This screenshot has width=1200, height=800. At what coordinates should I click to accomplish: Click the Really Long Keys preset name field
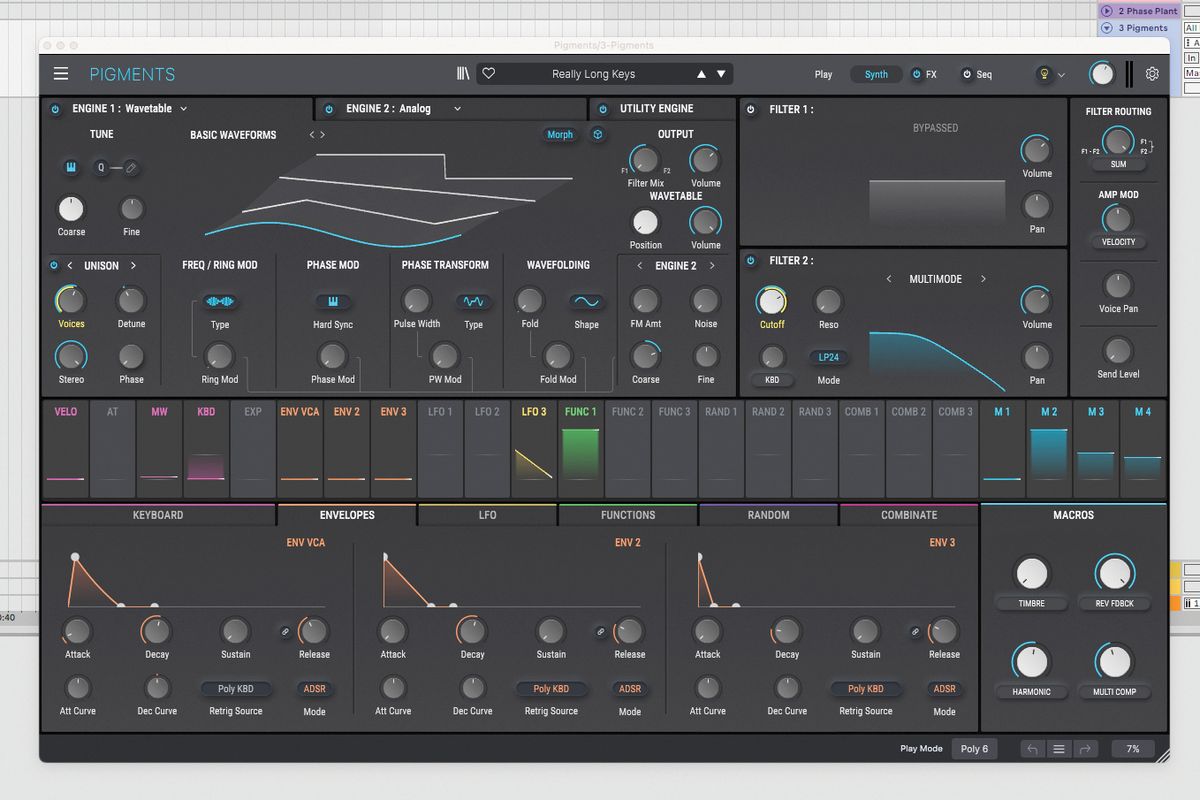coord(595,73)
